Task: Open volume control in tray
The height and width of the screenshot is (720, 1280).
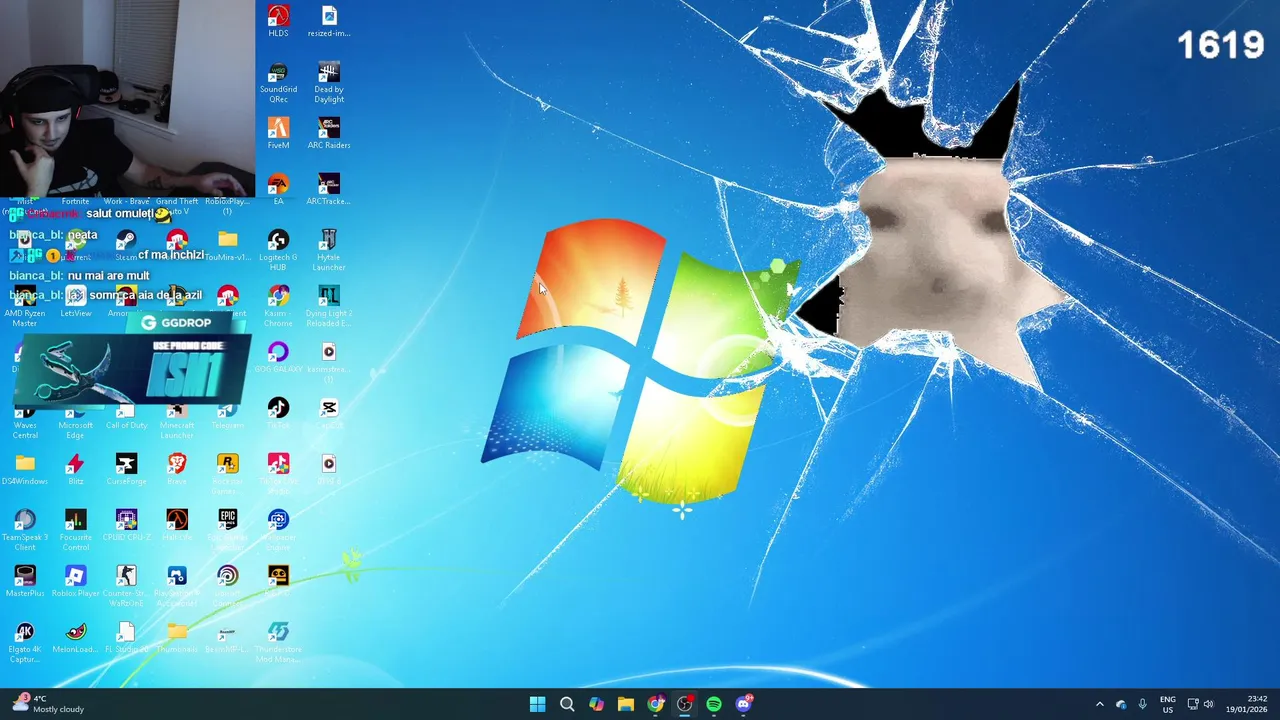Action: (1208, 704)
